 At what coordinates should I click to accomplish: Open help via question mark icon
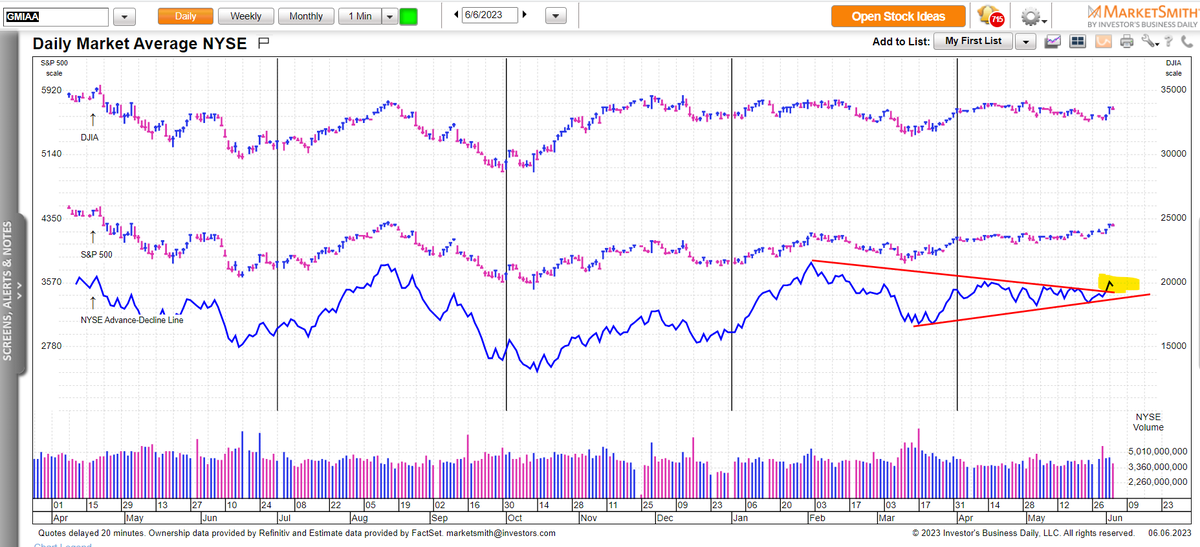tap(1168, 41)
